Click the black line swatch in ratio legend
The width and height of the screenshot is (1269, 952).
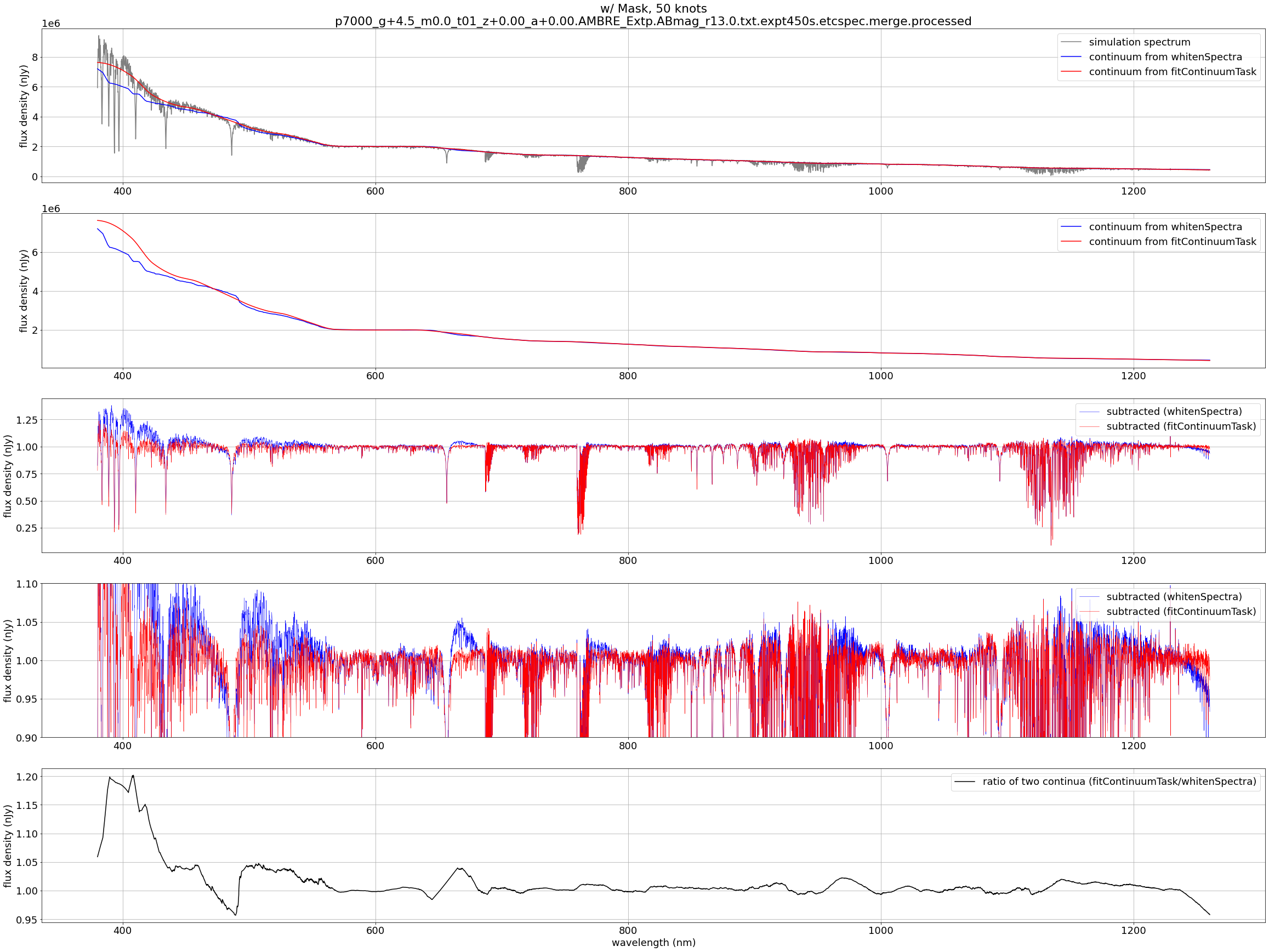[x=964, y=782]
